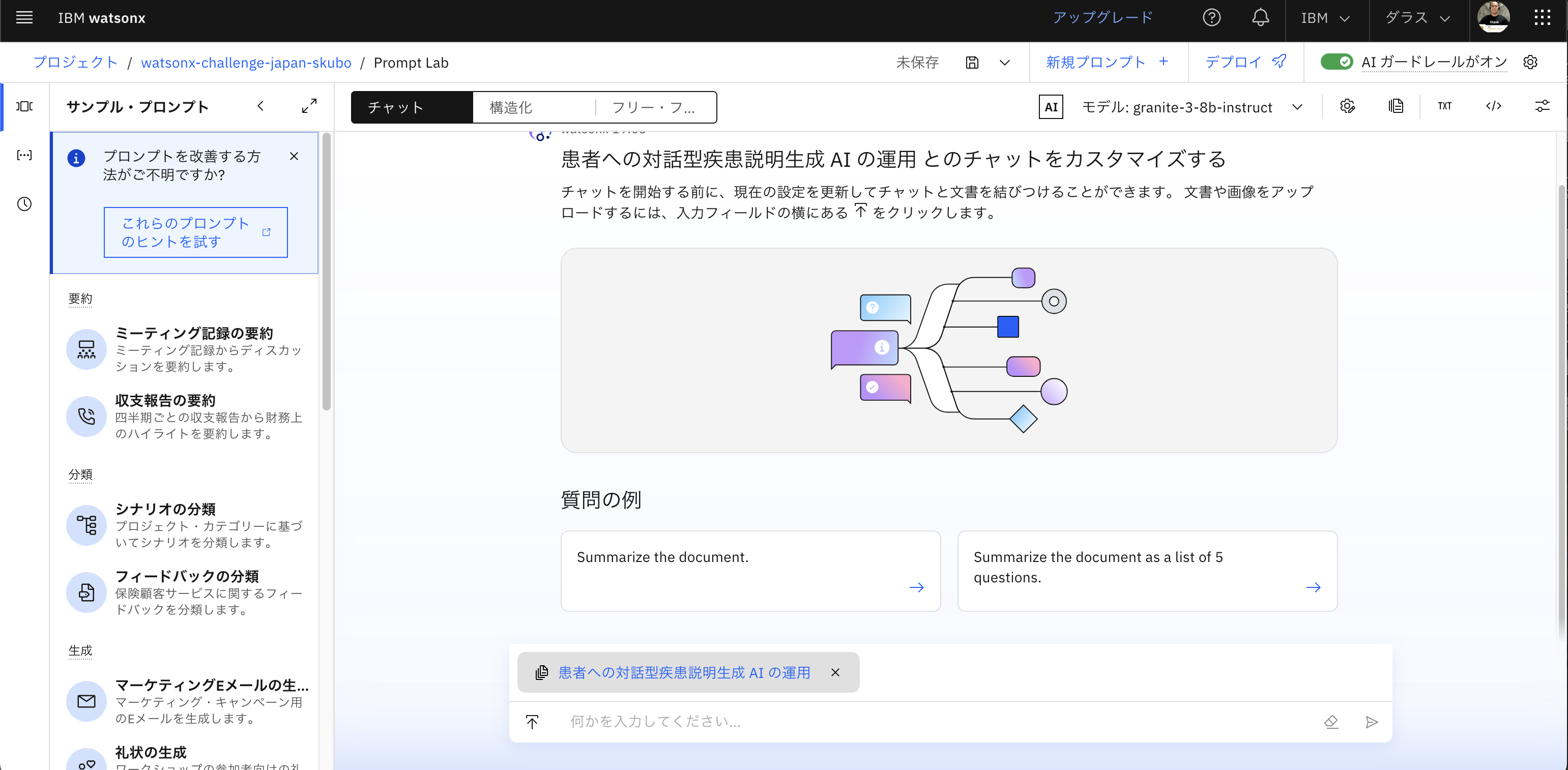Save the prompt with the save icon
This screenshot has height=770, width=1568.
click(x=972, y=62)
